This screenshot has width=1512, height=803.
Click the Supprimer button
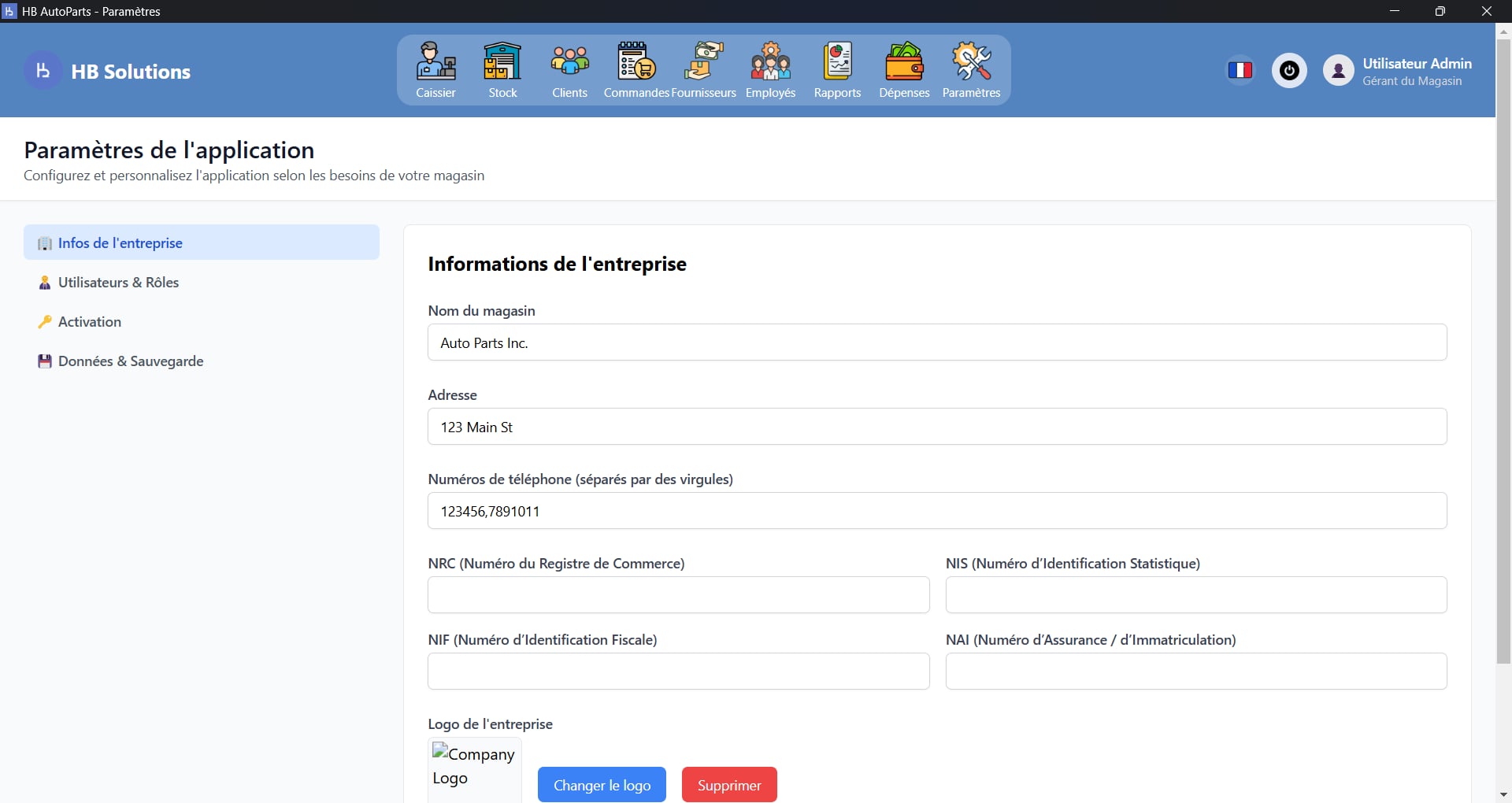(x=728, y=784)
